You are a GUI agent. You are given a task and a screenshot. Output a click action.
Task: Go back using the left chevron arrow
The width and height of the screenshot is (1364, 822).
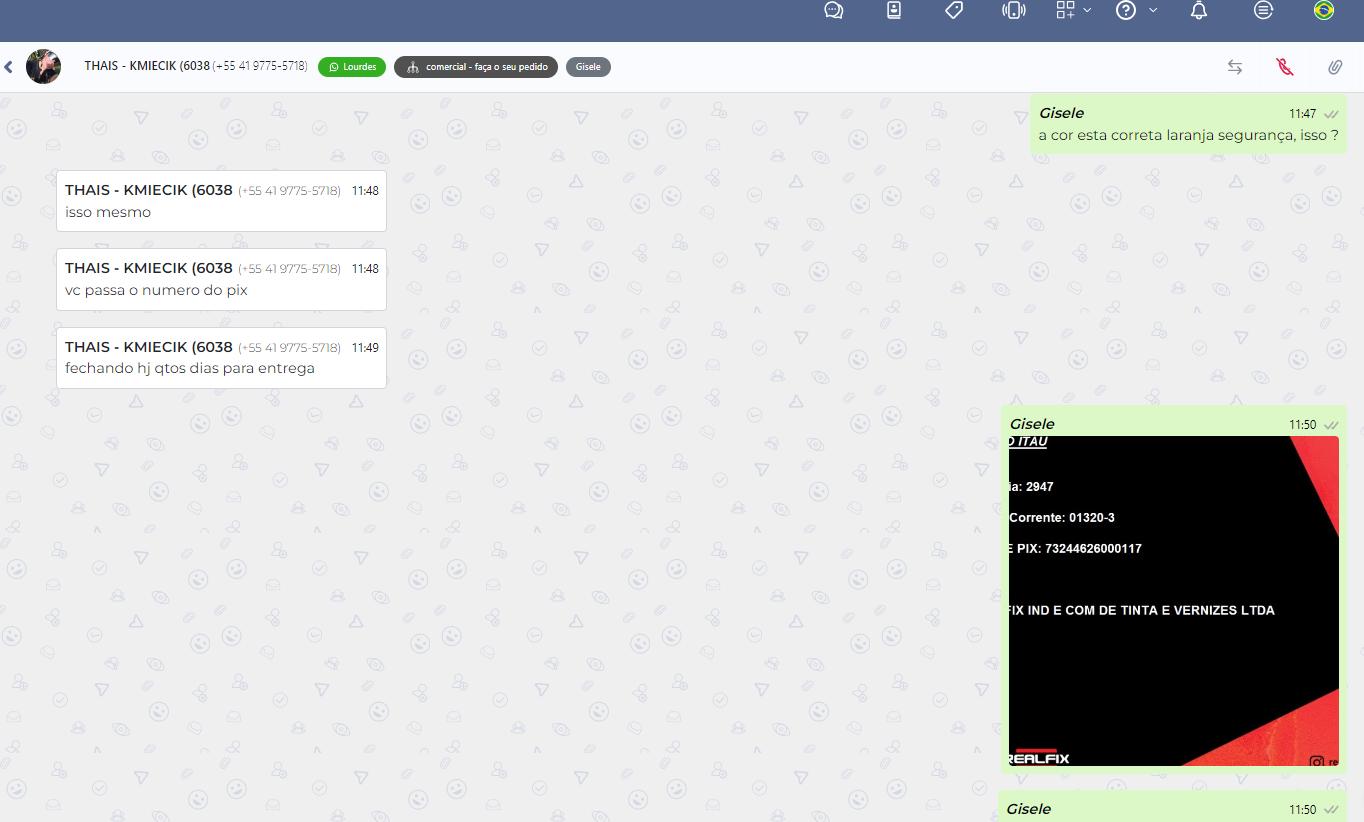click(x=9, y=67)
